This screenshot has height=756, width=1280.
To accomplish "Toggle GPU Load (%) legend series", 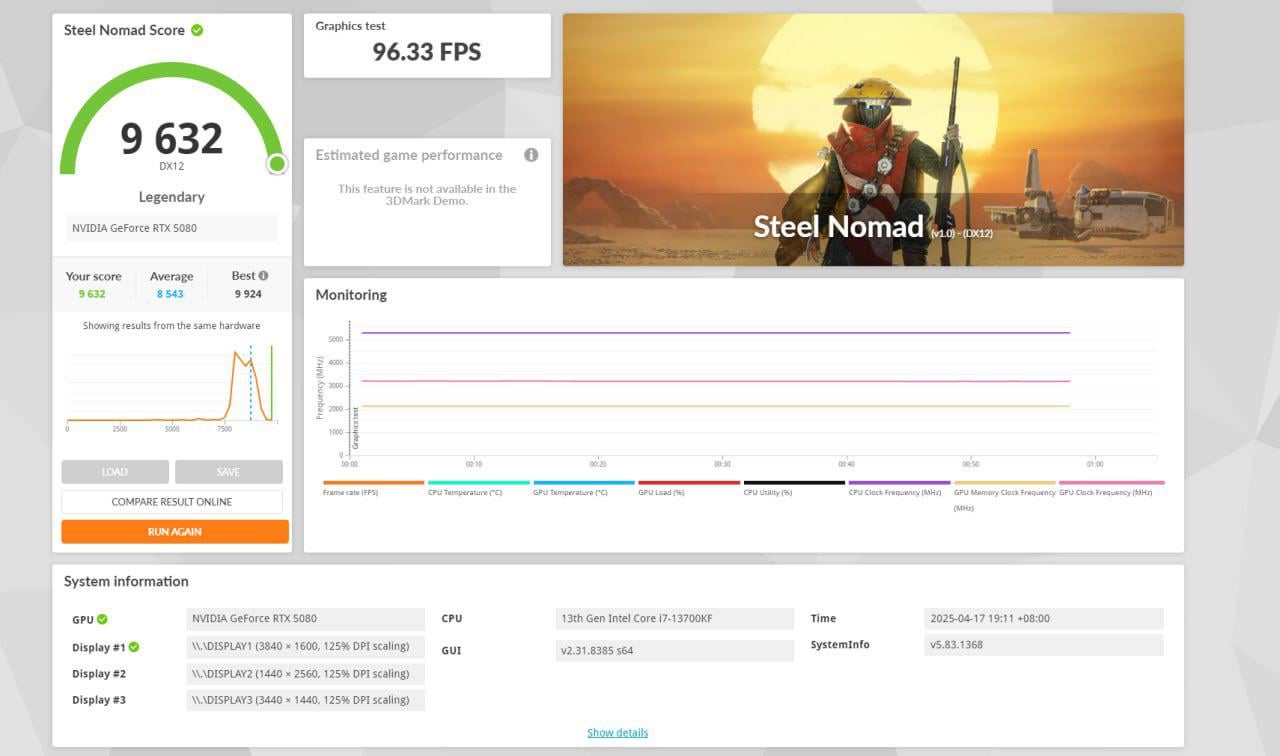I will click(689, 488).
